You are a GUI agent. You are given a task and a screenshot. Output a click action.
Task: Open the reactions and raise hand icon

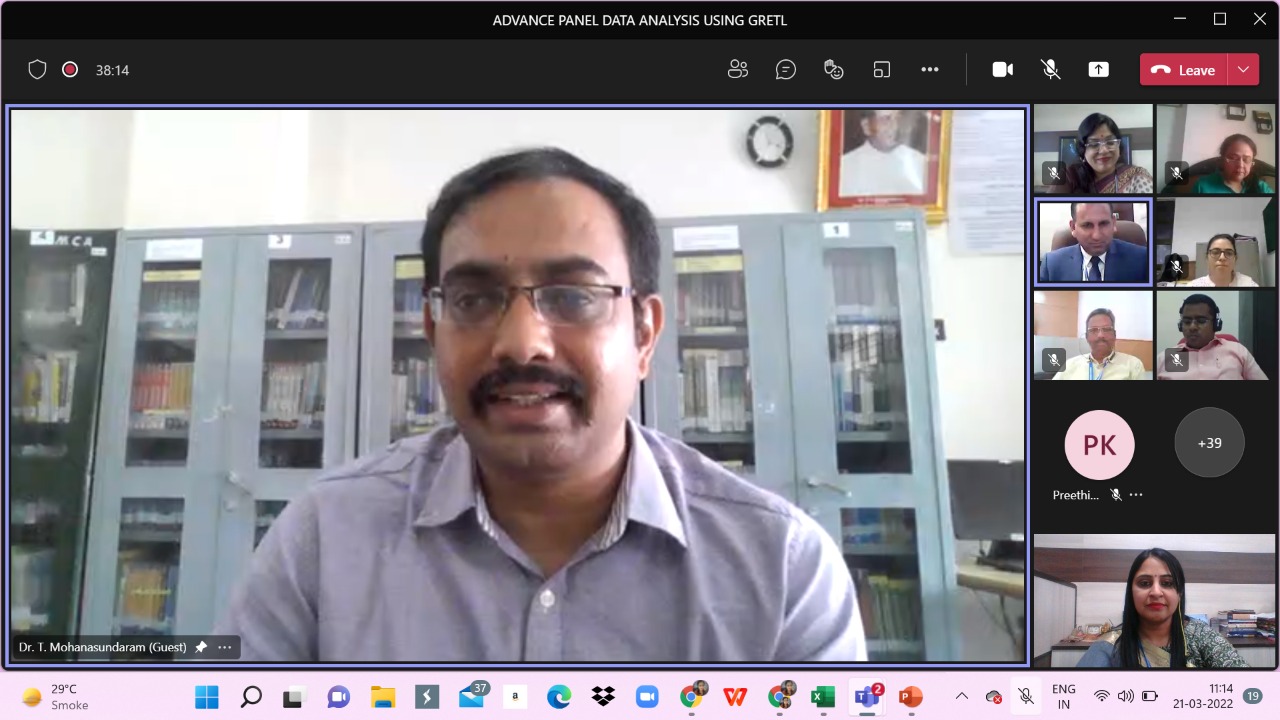(x=834, y=69)
